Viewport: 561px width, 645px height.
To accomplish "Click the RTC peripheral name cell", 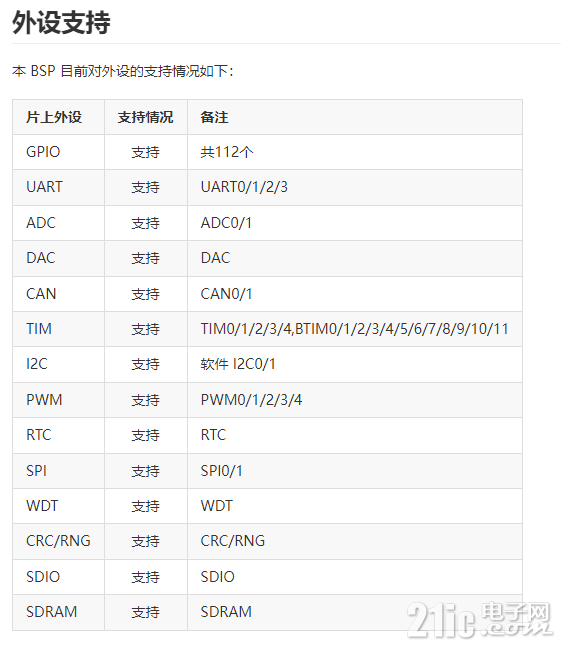I will 58,435.
